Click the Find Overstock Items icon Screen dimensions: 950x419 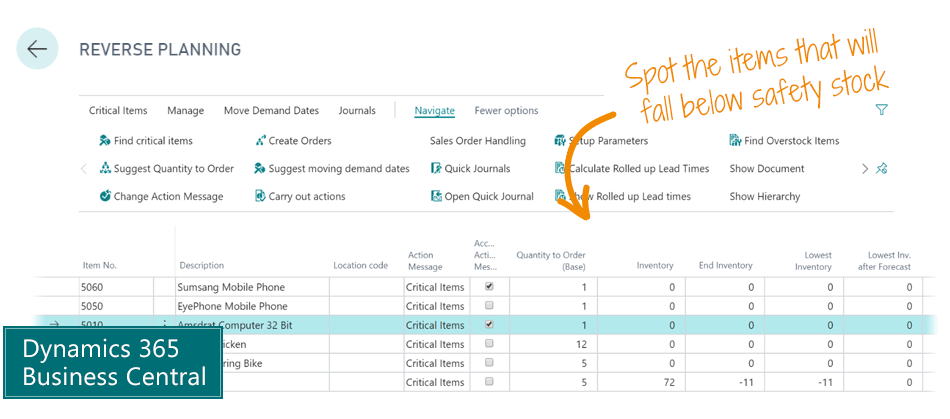coord(735,141)
